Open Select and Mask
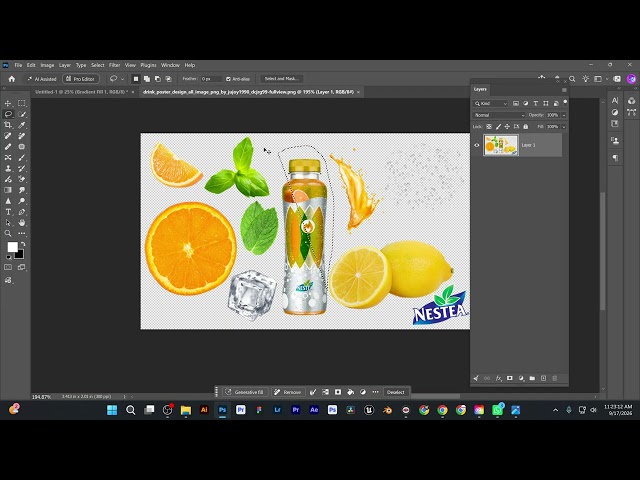 (x=281, y=79)
